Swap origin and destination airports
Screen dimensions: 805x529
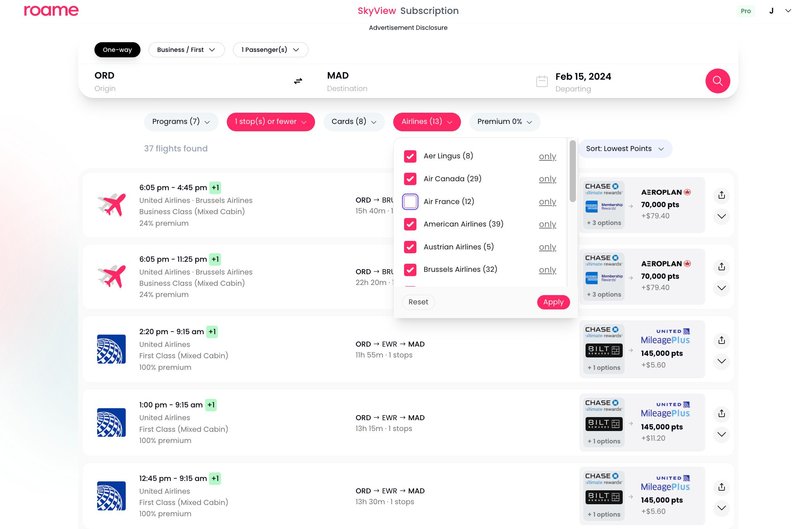tap(297, 81)
